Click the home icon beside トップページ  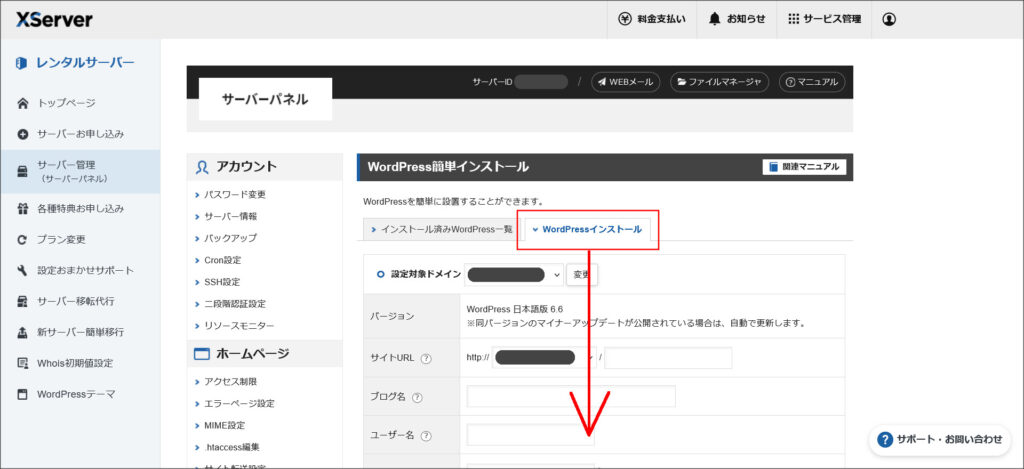click(x=23, y=103)
